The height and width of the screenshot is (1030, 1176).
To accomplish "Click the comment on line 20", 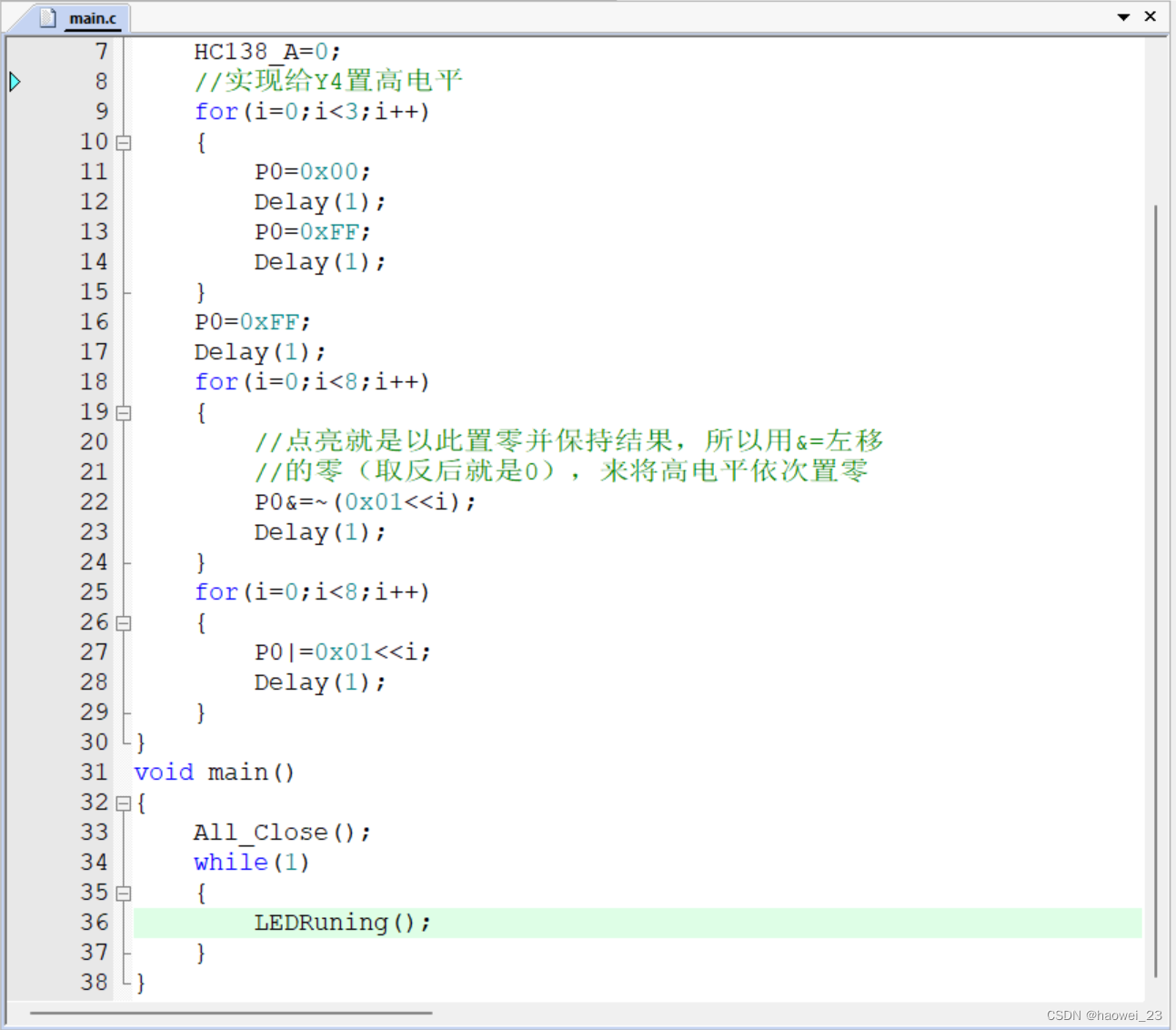I will [569, 441].
